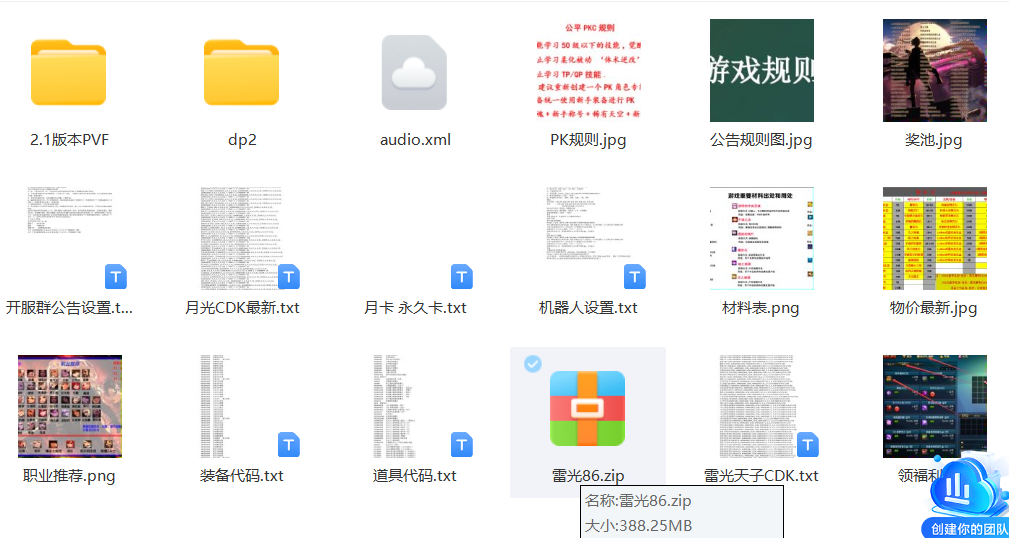1009x538 pixels.
Task: Open the 材料表.png thumbnail
Action: pos(761,238)
